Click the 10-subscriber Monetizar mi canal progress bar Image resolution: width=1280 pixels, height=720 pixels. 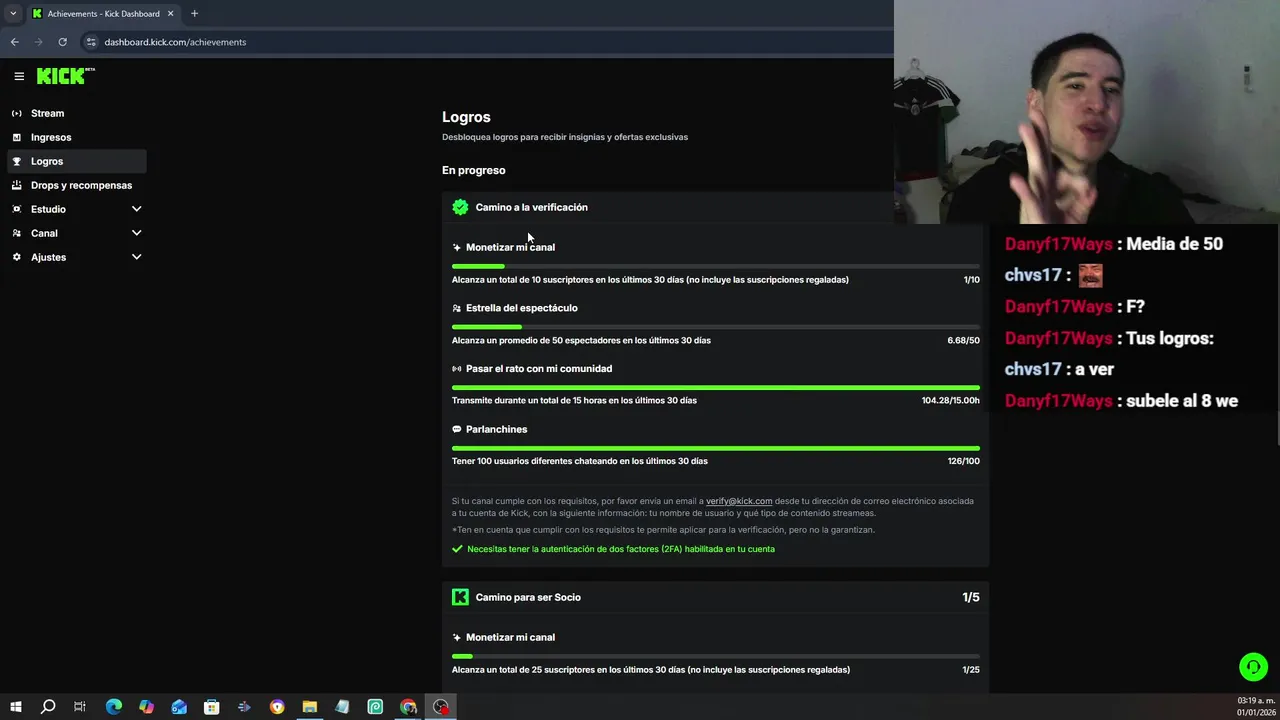(x=716, y=266)
